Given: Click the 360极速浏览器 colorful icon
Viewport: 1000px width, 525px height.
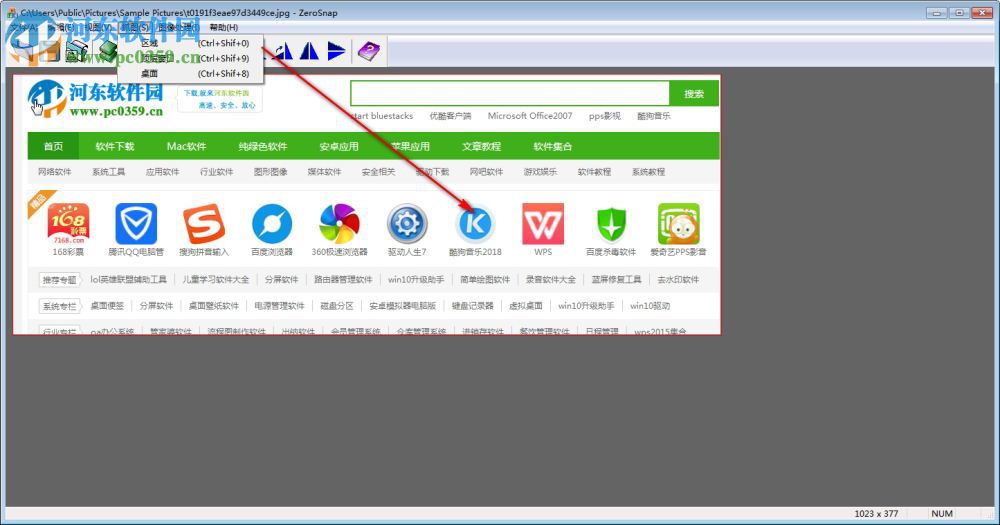Looking at the screenshot, I should (x=339, y=224).
